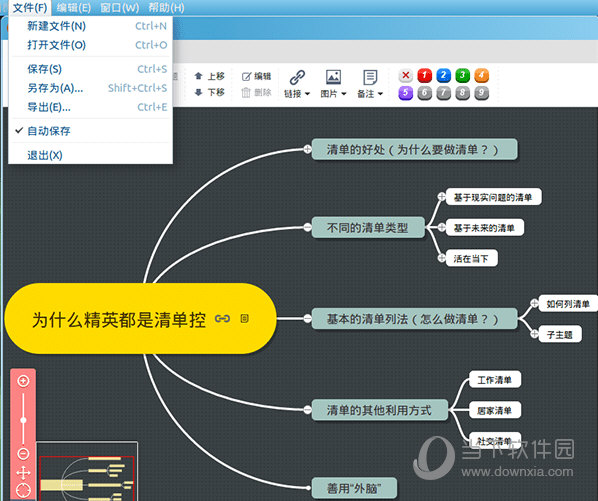Click the move/pan arrows icon

(23, 473)
